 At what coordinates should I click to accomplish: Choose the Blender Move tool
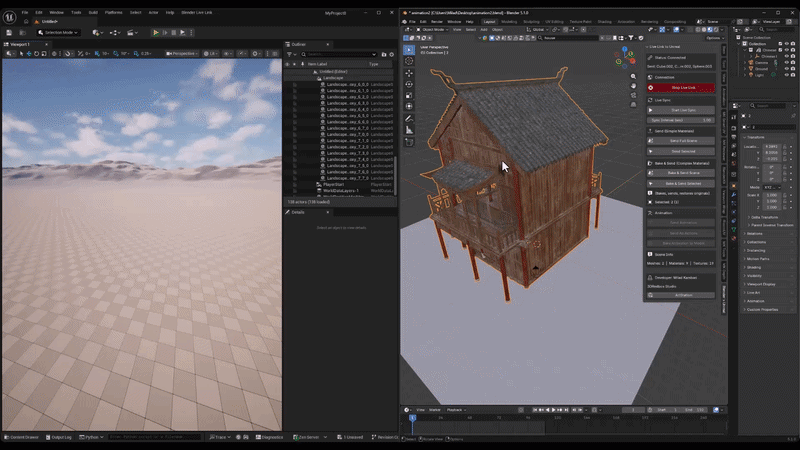[x=409, y=73]
